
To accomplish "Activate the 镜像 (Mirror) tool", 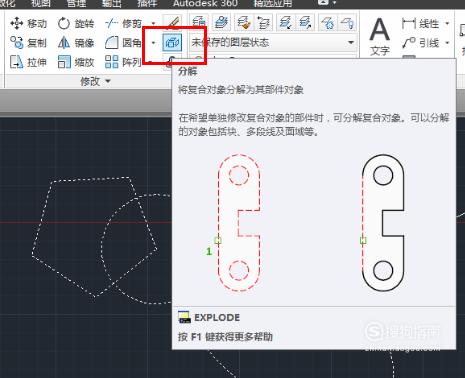I will click(76, 43).
